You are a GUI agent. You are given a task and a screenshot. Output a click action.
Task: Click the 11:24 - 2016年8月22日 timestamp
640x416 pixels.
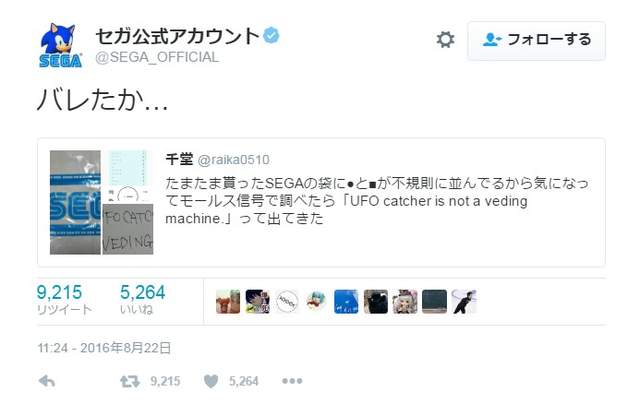point(104,348)
